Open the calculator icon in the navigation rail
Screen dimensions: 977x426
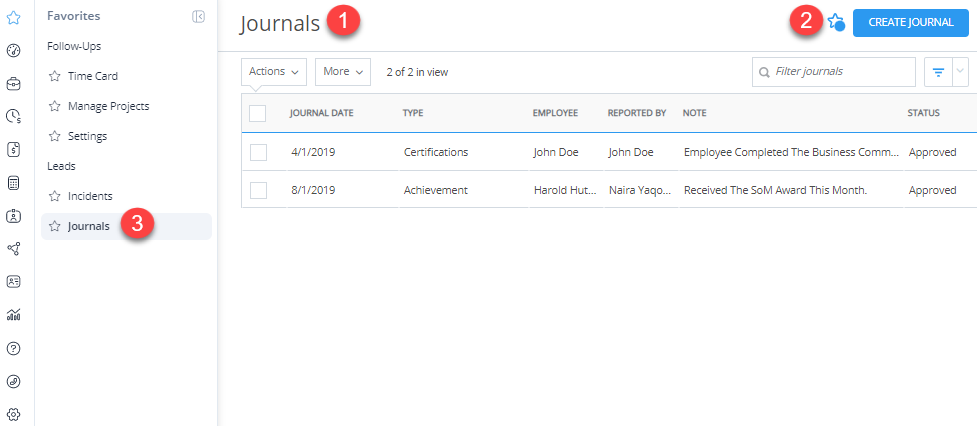click(14, 182)
